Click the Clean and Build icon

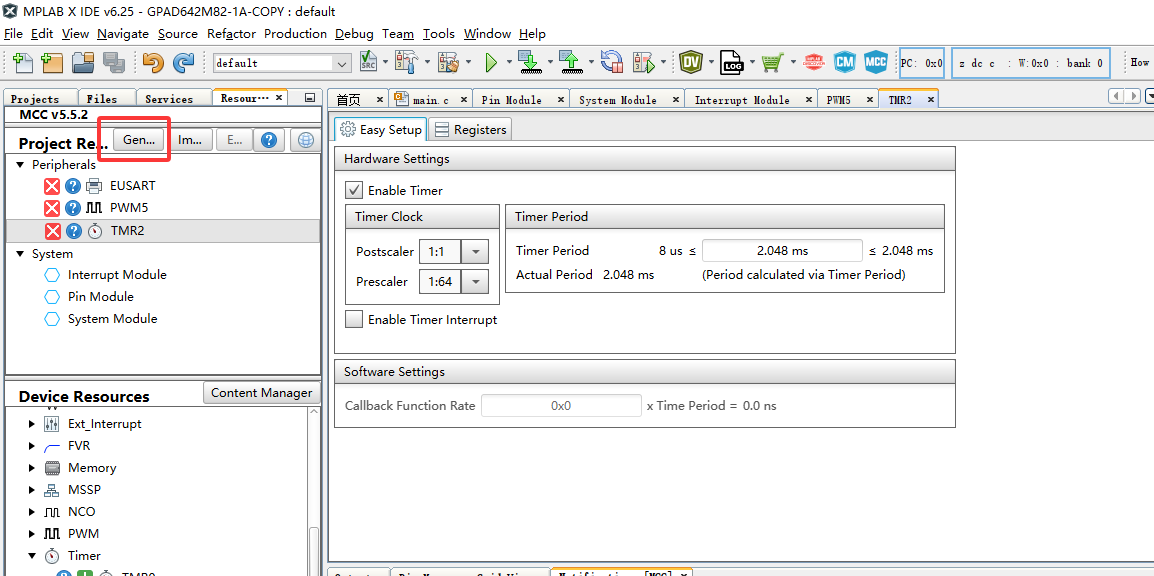point(449,62)
